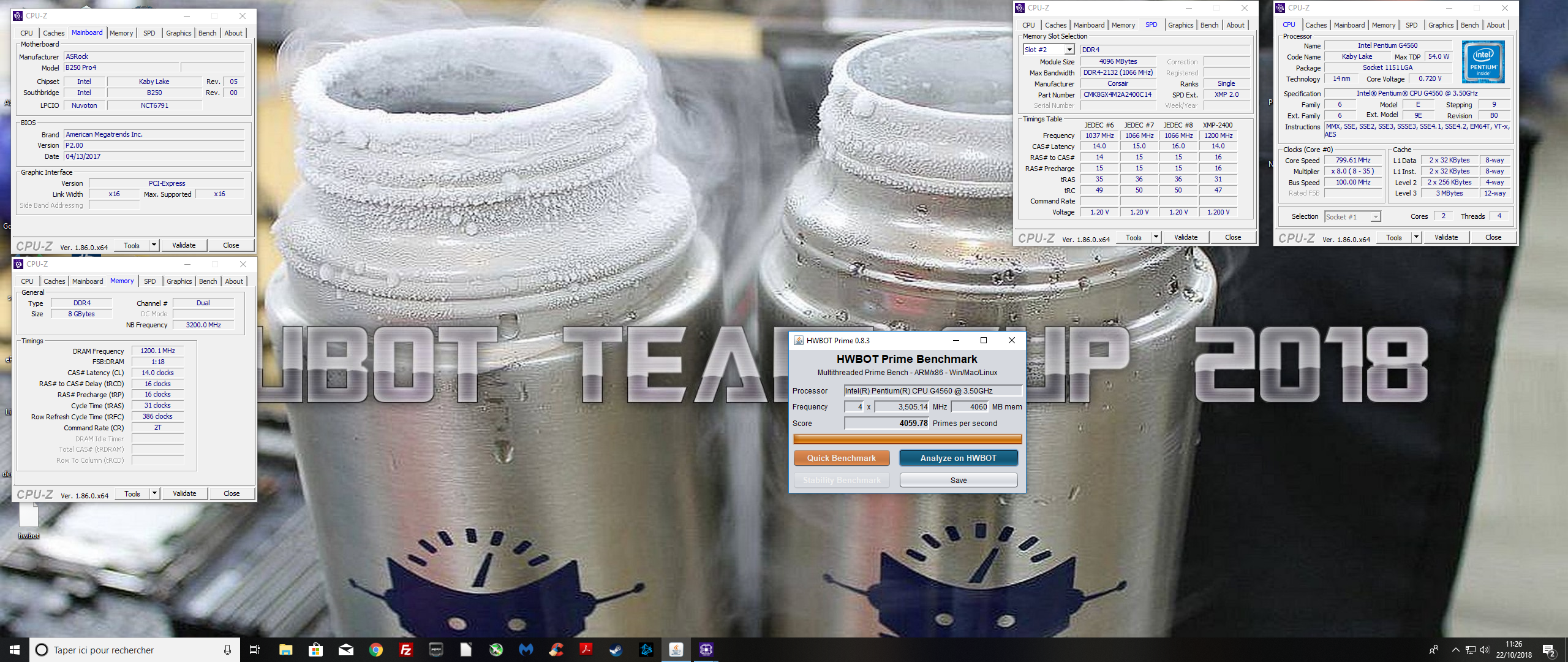Open the volume icon in system tray
The width and height of the screenshot is (1568, 662).
(x=1484, y=650)
